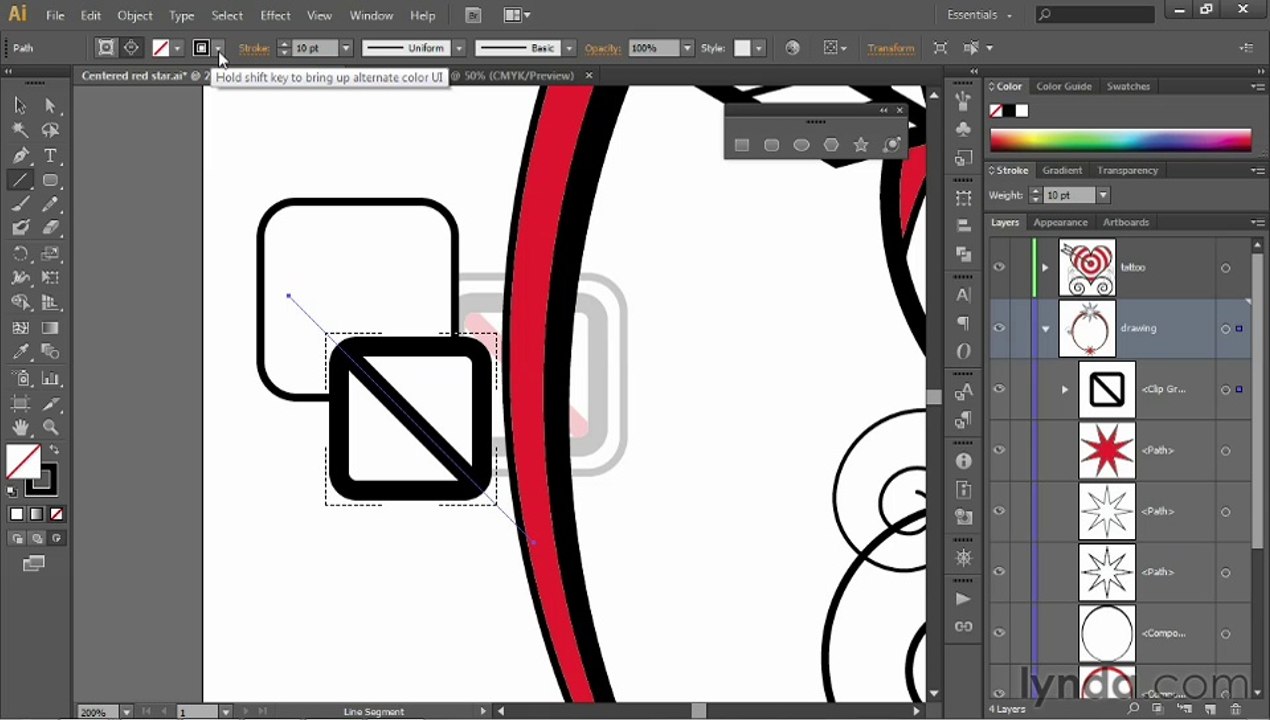Select the Eraser tool

coord(50,228)
